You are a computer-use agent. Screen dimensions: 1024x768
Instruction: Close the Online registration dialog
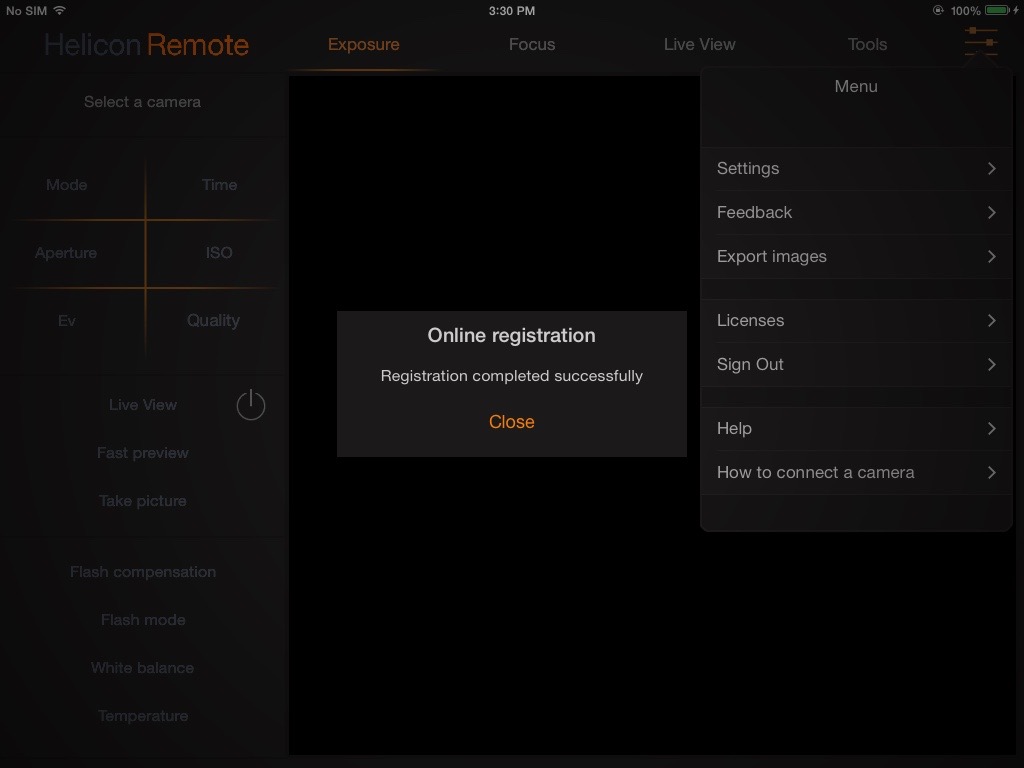coord(511,421)
